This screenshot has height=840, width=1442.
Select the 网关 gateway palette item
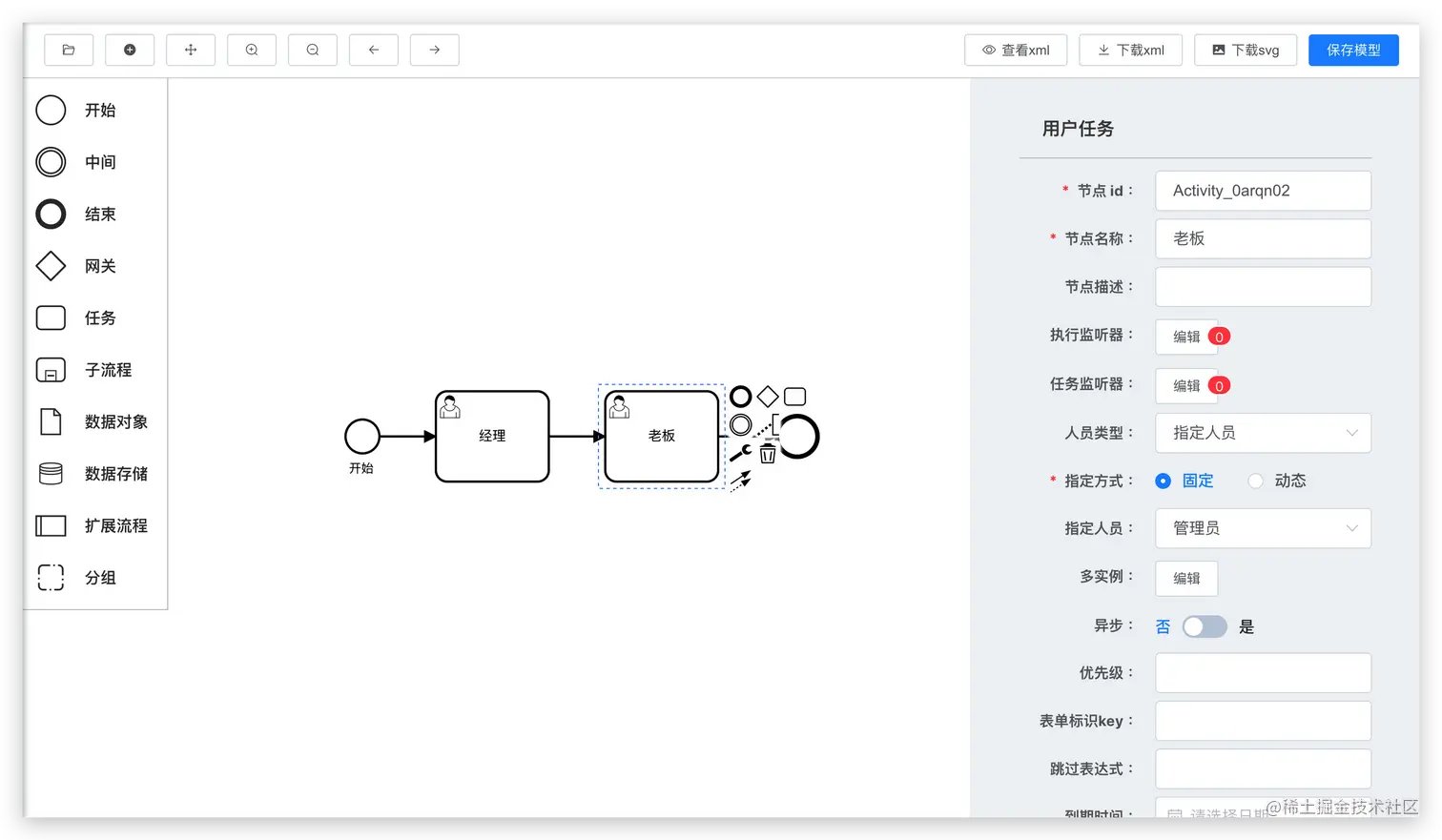pyautogui.click(x=76, y=266)
